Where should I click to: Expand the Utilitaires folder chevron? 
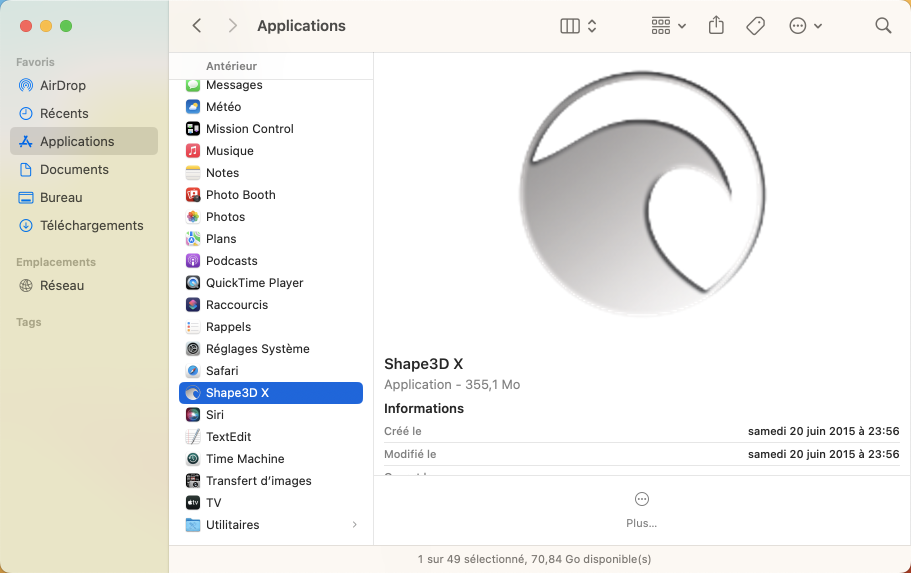click(355, 525)
